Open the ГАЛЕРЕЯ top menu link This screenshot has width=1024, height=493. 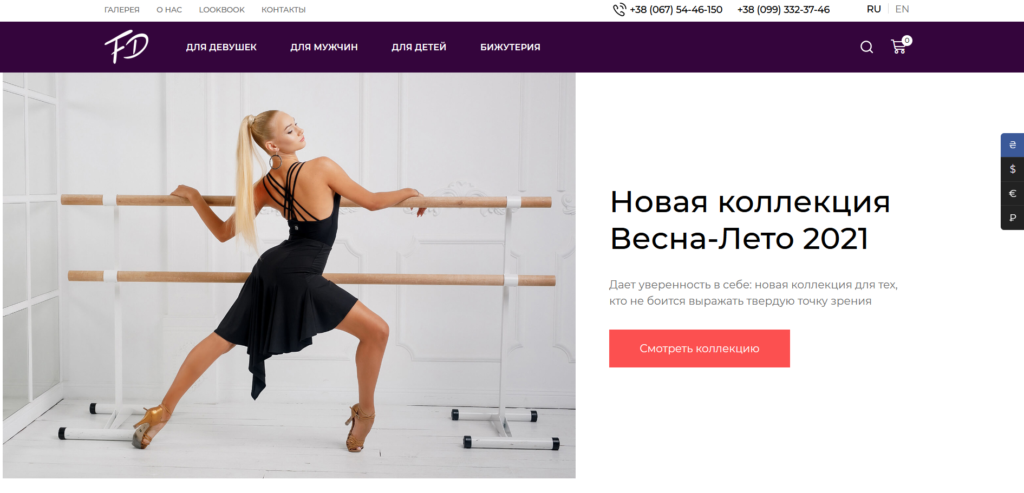[121, 10]
